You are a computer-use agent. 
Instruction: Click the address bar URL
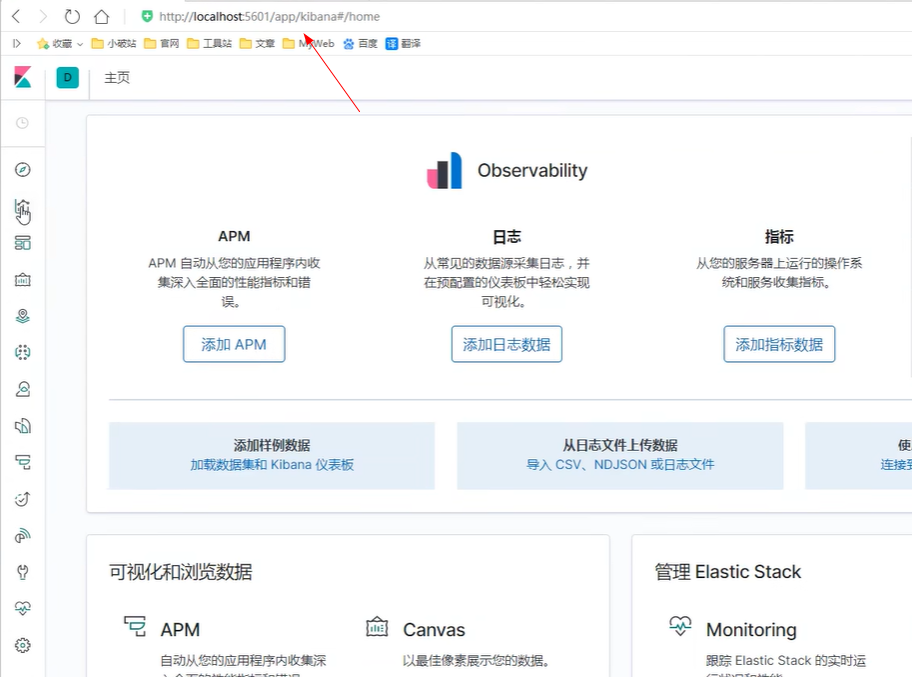(269, 16)
